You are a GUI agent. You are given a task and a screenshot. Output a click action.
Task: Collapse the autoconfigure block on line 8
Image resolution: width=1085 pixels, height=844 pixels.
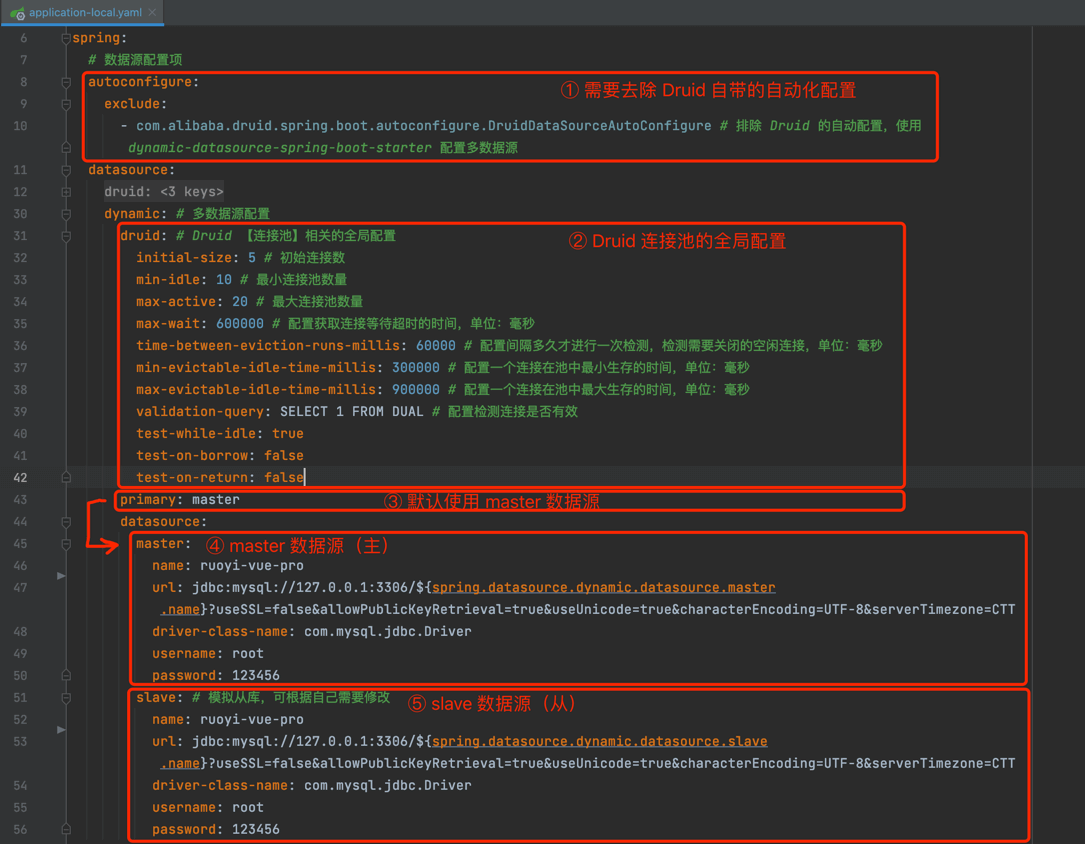[x=66, y=82]
